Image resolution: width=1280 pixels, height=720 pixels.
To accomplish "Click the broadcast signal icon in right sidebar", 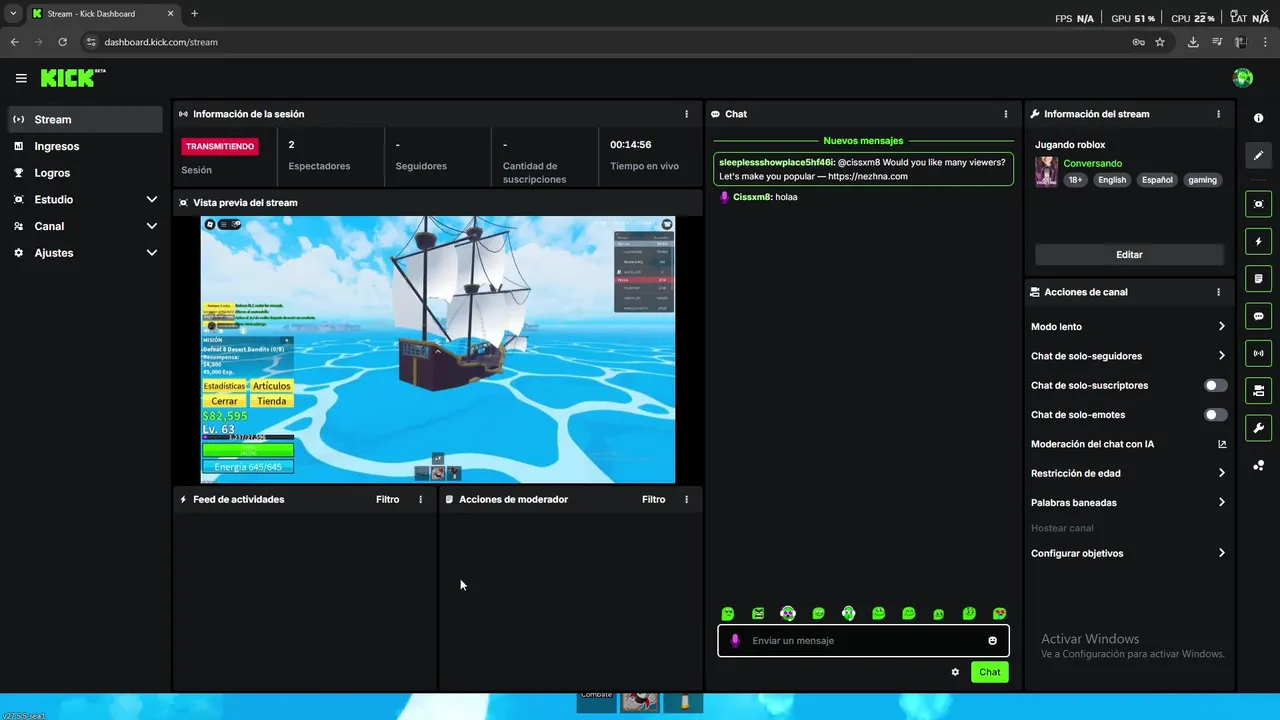I will pos(1258,353).
